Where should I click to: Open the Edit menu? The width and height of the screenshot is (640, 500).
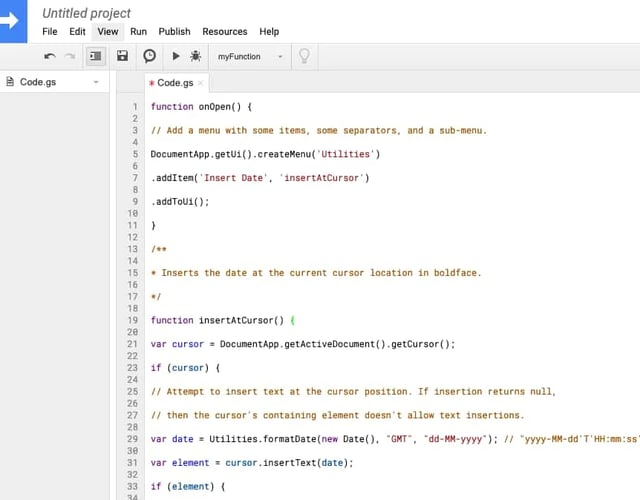pos(77,32)
